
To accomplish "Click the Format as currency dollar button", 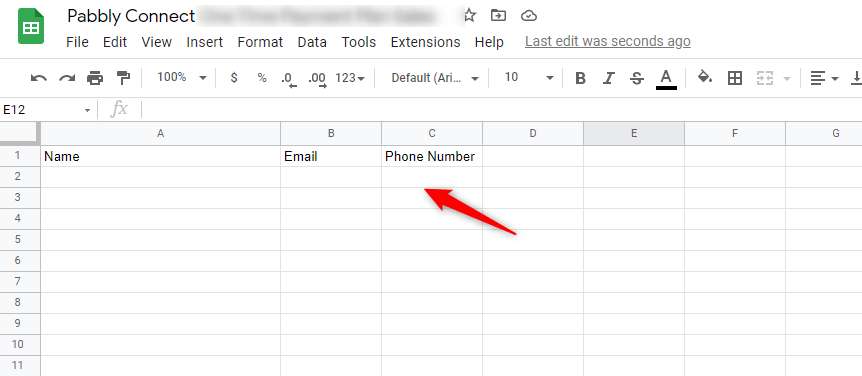I will tap(234, 78).
